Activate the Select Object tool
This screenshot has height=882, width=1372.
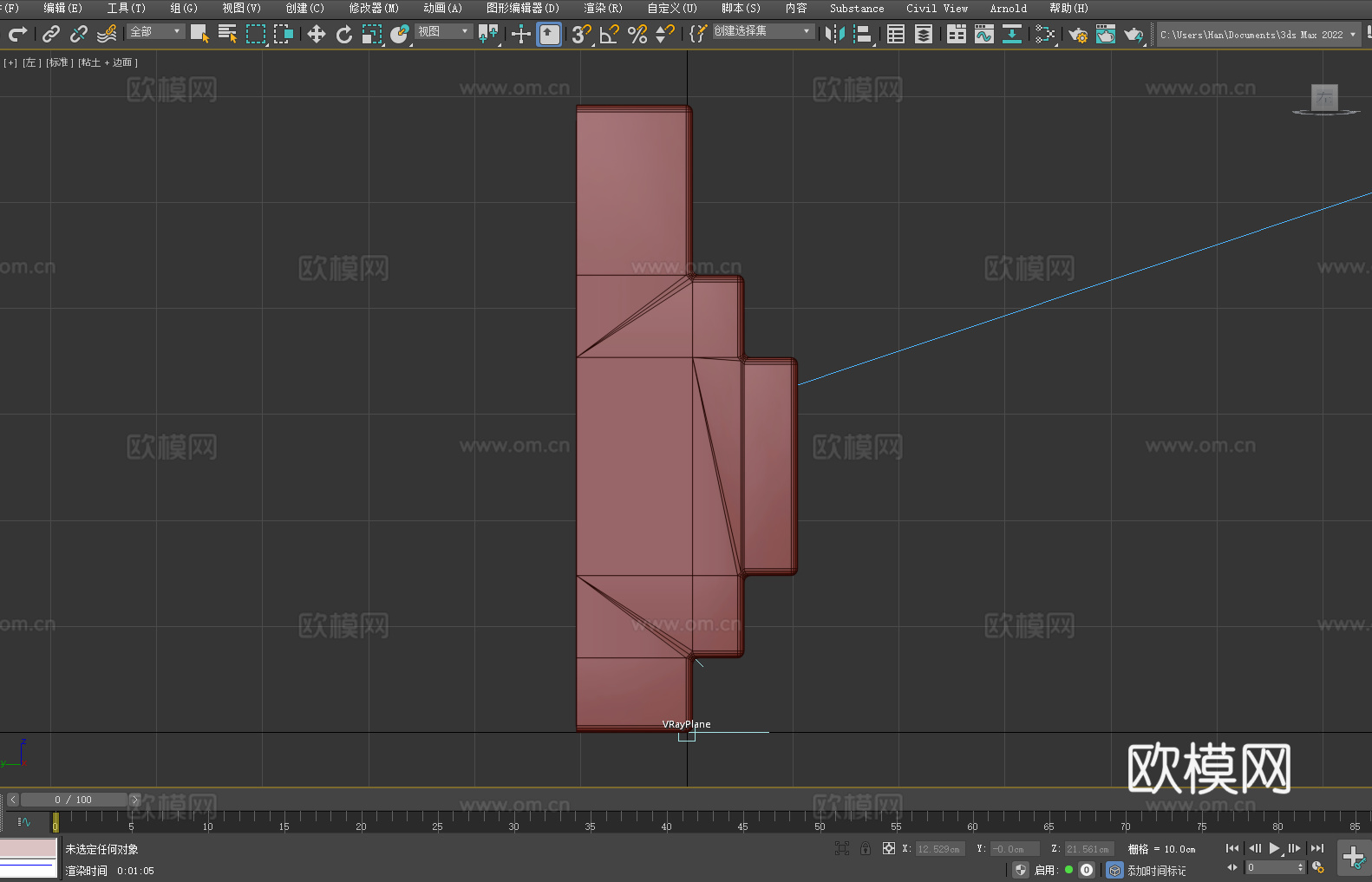point(199,34)
